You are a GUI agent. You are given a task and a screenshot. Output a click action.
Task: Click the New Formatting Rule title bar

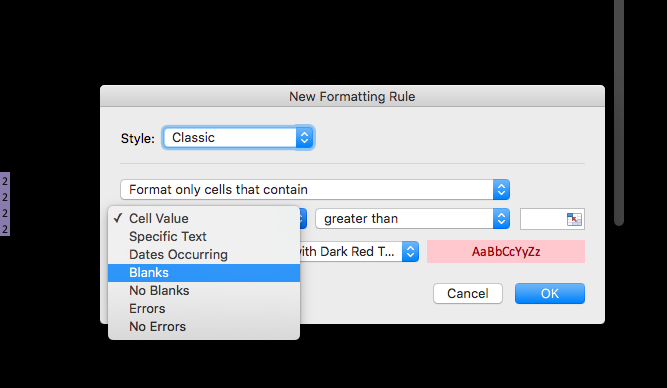pyautogui.click(x=352, y=97)
